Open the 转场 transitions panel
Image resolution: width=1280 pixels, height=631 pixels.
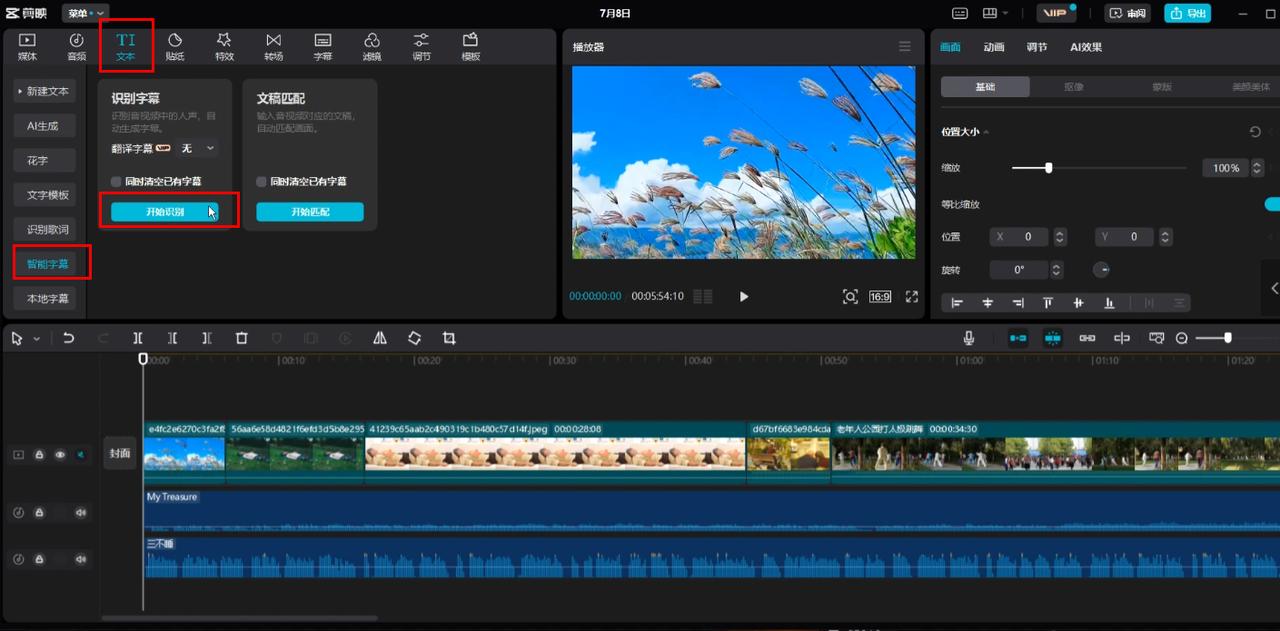coord(273,46)
